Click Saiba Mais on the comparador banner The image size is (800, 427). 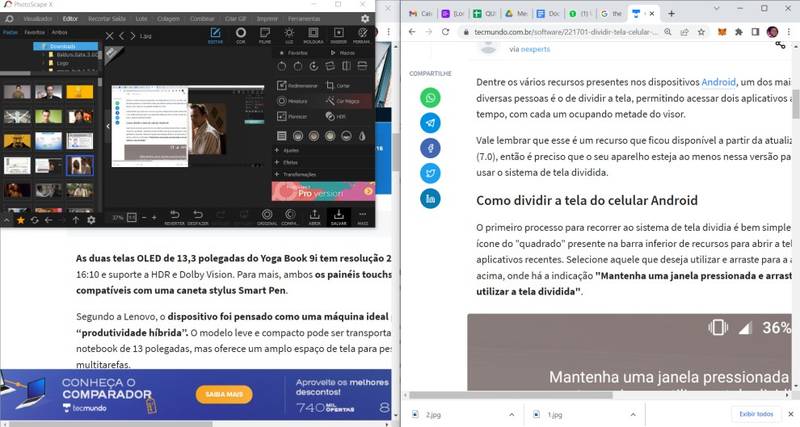click(x=224, y=394)
